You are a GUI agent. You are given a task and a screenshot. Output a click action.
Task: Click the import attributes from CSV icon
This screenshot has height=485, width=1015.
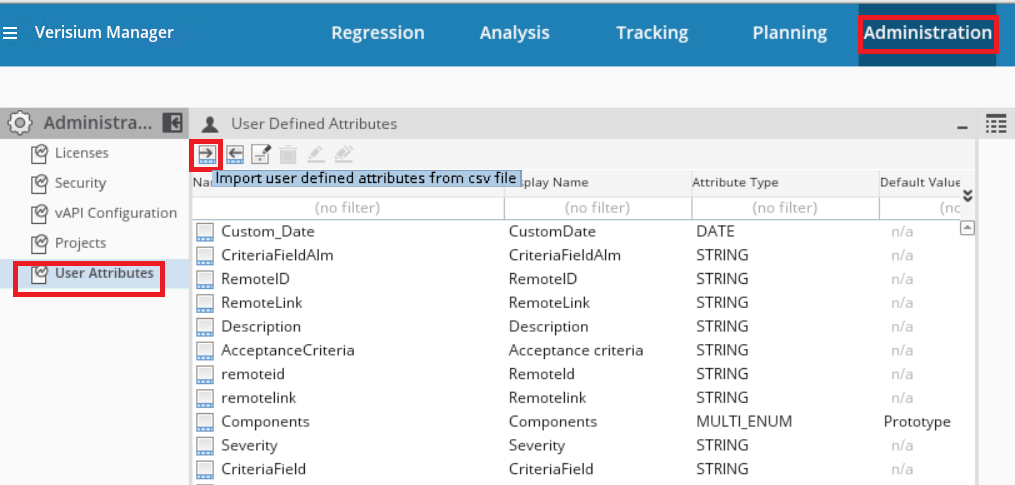tap(206, 153)
